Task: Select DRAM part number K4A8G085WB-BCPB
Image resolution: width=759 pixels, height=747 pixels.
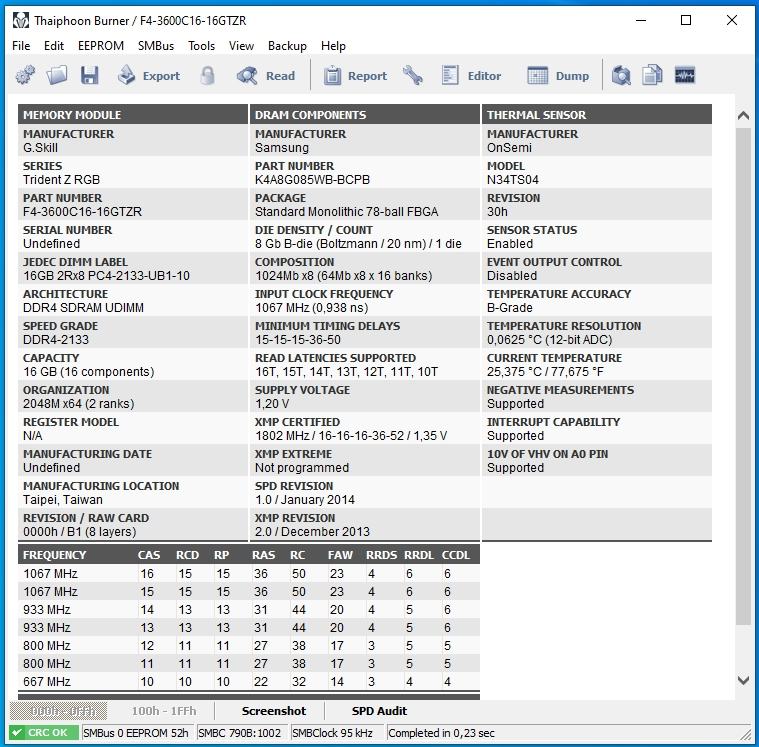Action: pos(312,180)
